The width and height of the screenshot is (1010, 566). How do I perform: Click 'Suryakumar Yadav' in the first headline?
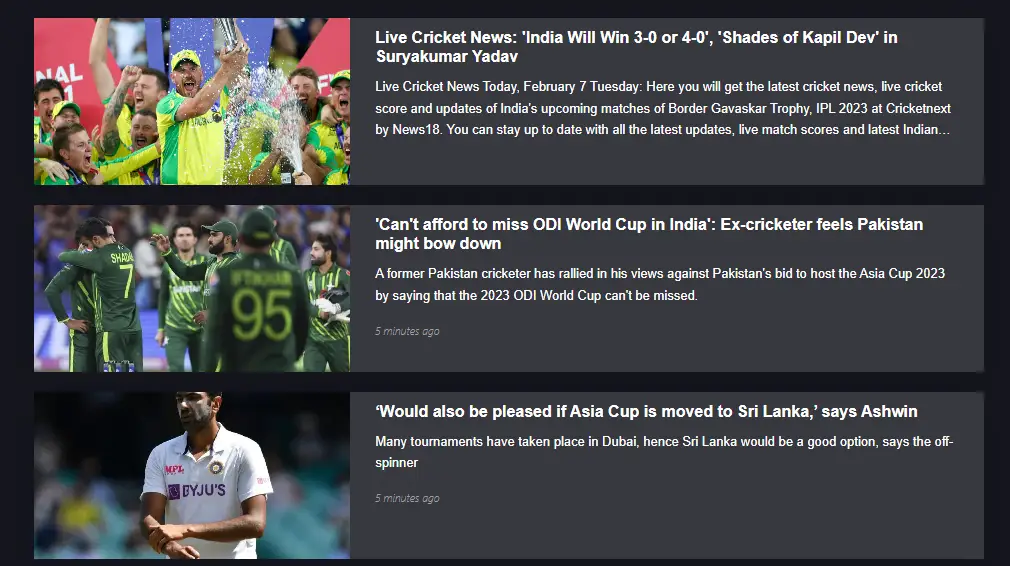(447, 57)
